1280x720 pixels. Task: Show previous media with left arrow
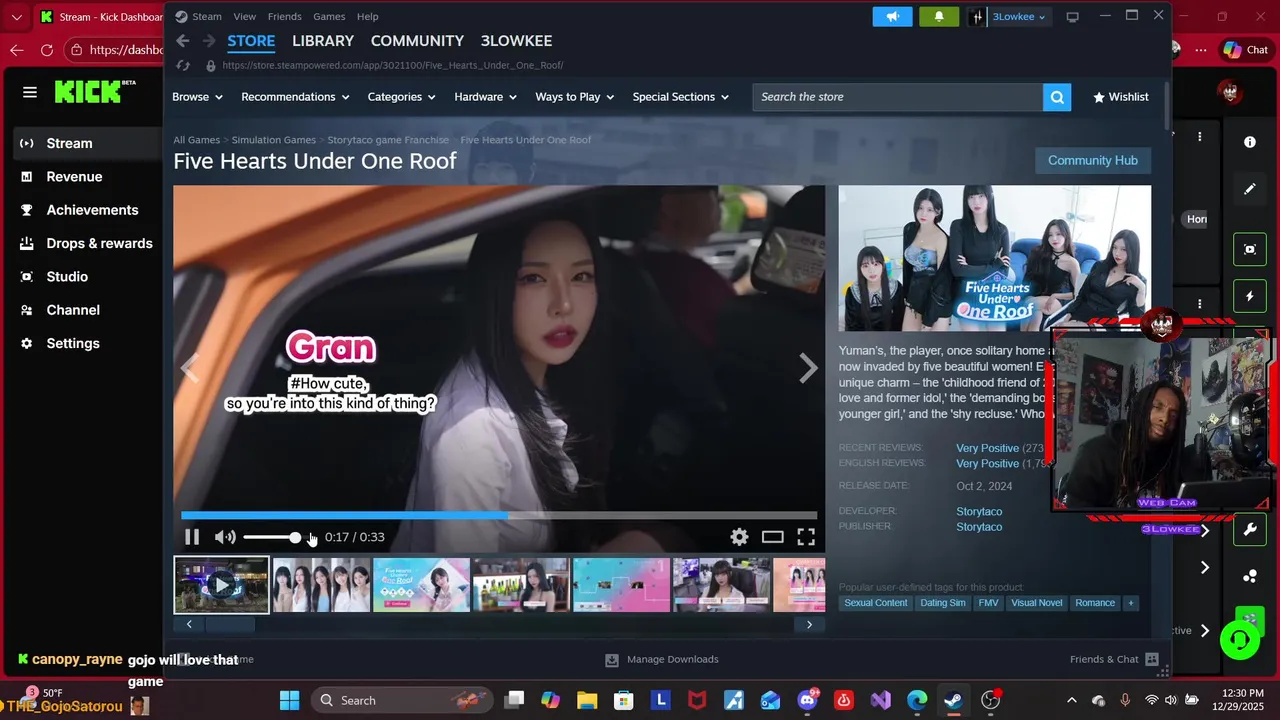click(x=190, y=368)
